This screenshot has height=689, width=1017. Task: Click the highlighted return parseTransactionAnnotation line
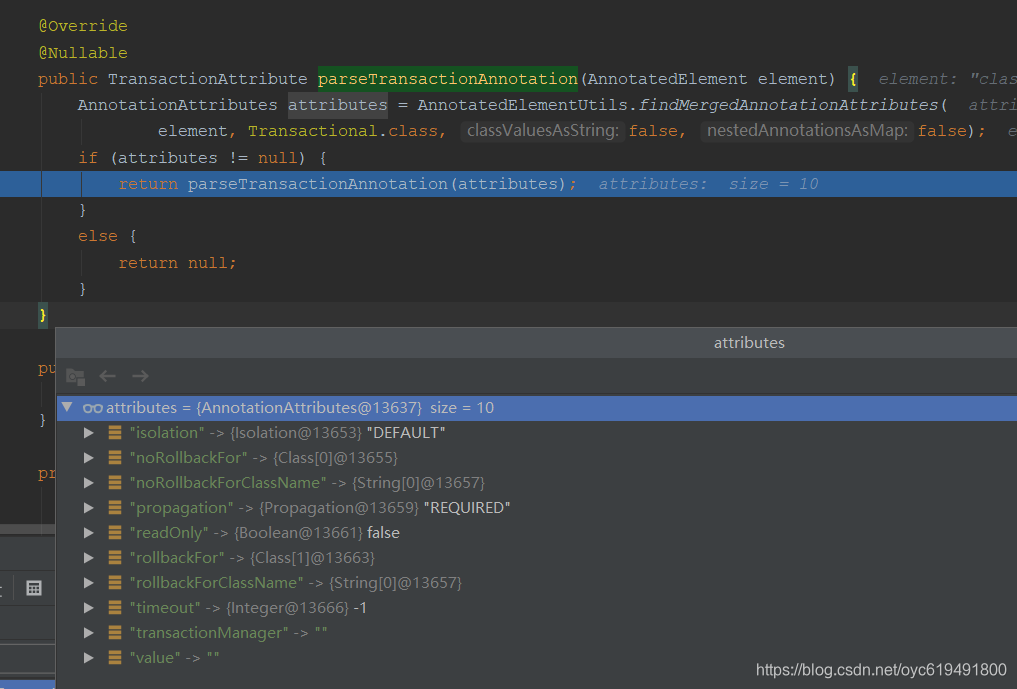click(508, 184)
